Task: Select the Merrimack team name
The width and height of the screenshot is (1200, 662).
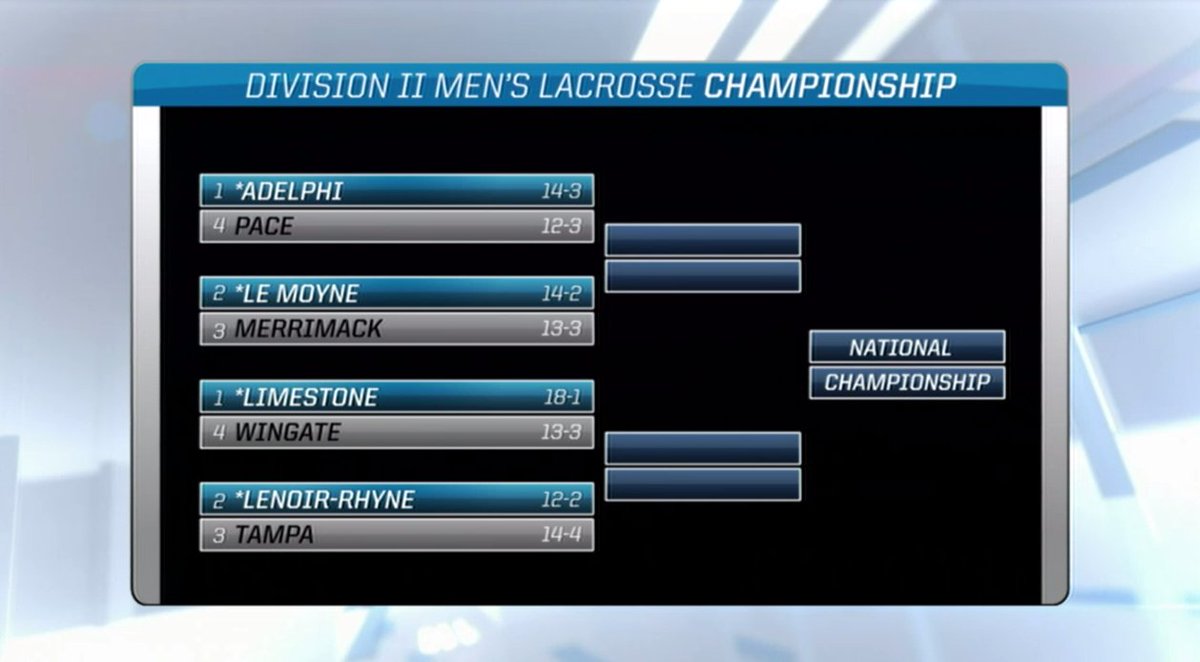Action: point(308,329)
